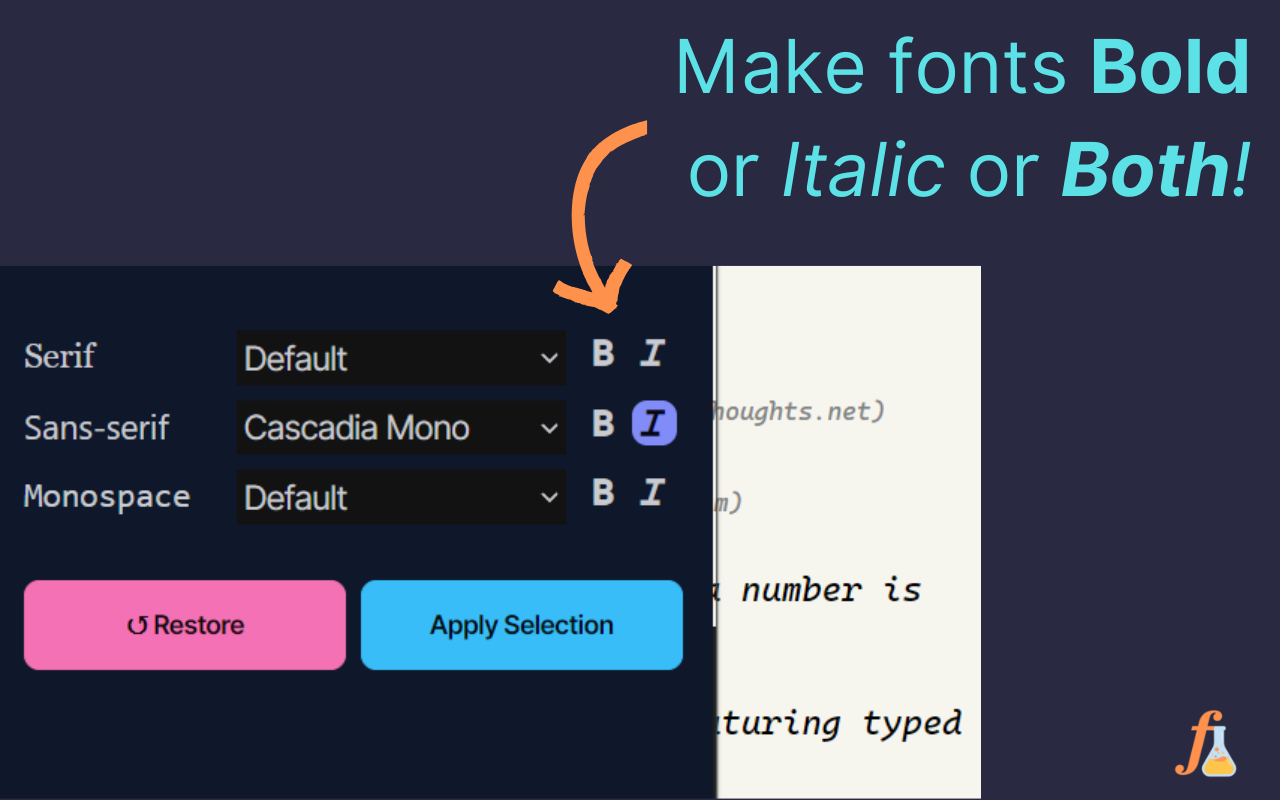Click the Restore button
The height and width of the screenshot is (800, 1280).
tap(185, 625)
